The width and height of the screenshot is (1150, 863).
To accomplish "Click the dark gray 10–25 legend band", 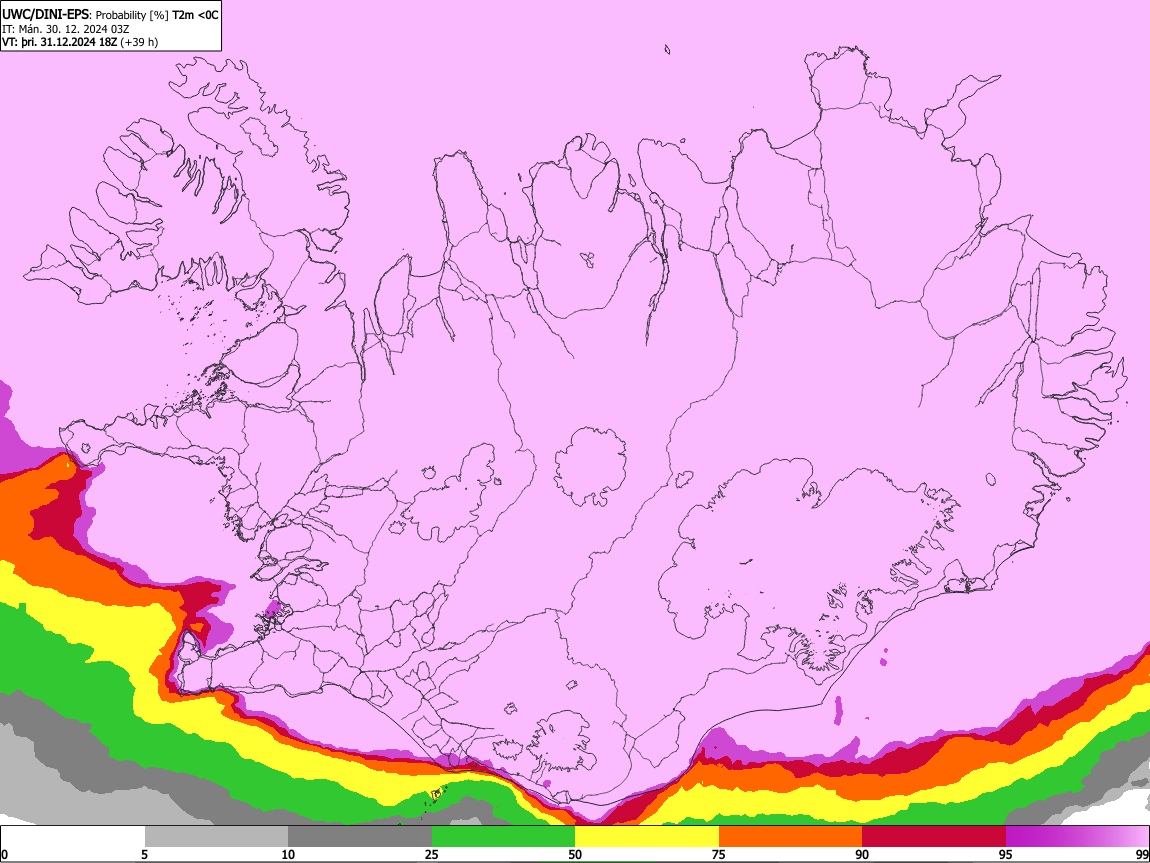I will pyautogui.click(x=360, y=837).
